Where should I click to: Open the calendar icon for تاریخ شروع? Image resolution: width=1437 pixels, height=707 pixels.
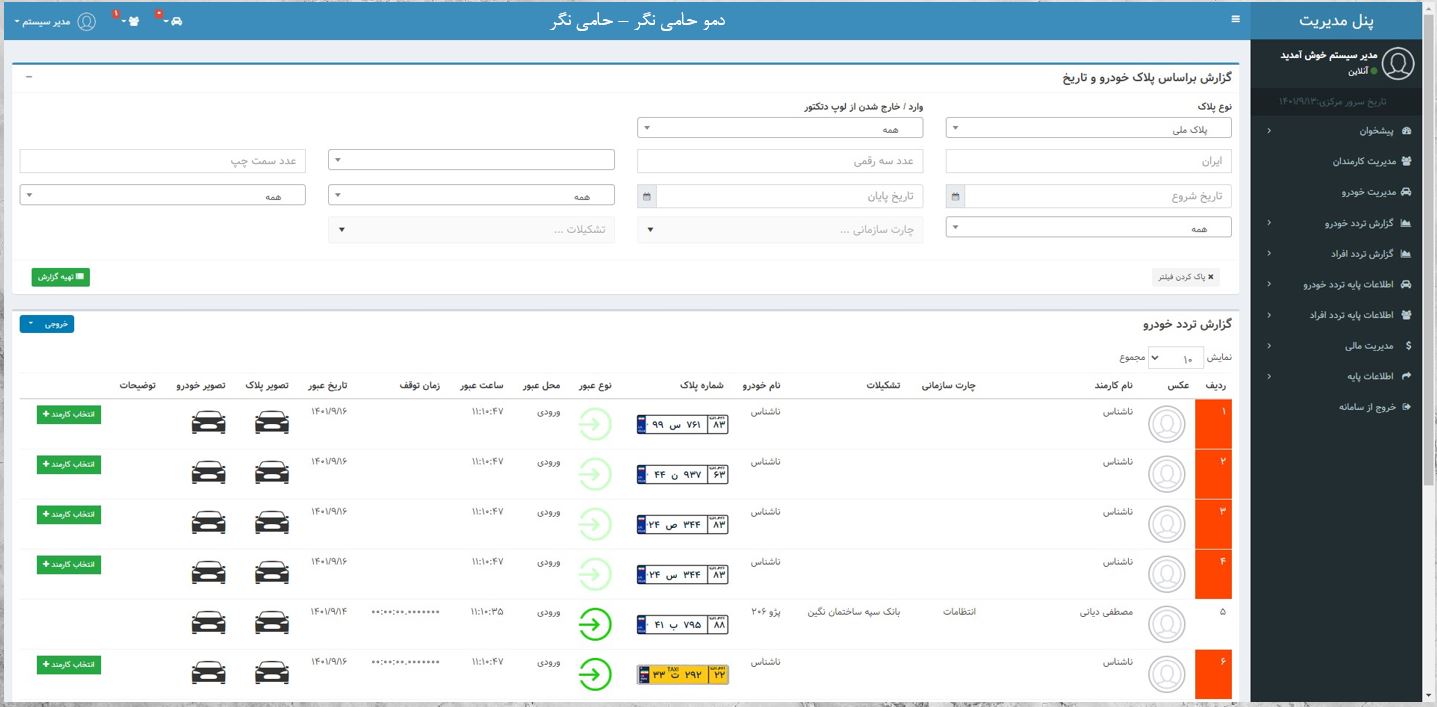(956, 197)
